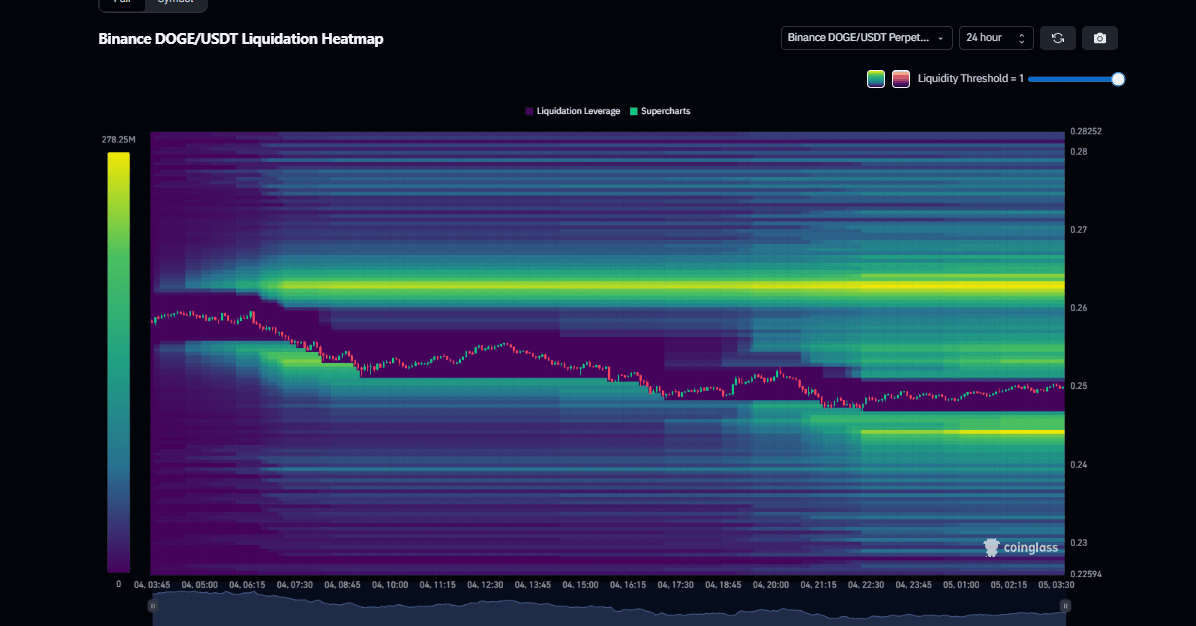Click the left zoom range handle
1196x626 pixels.
153,605
